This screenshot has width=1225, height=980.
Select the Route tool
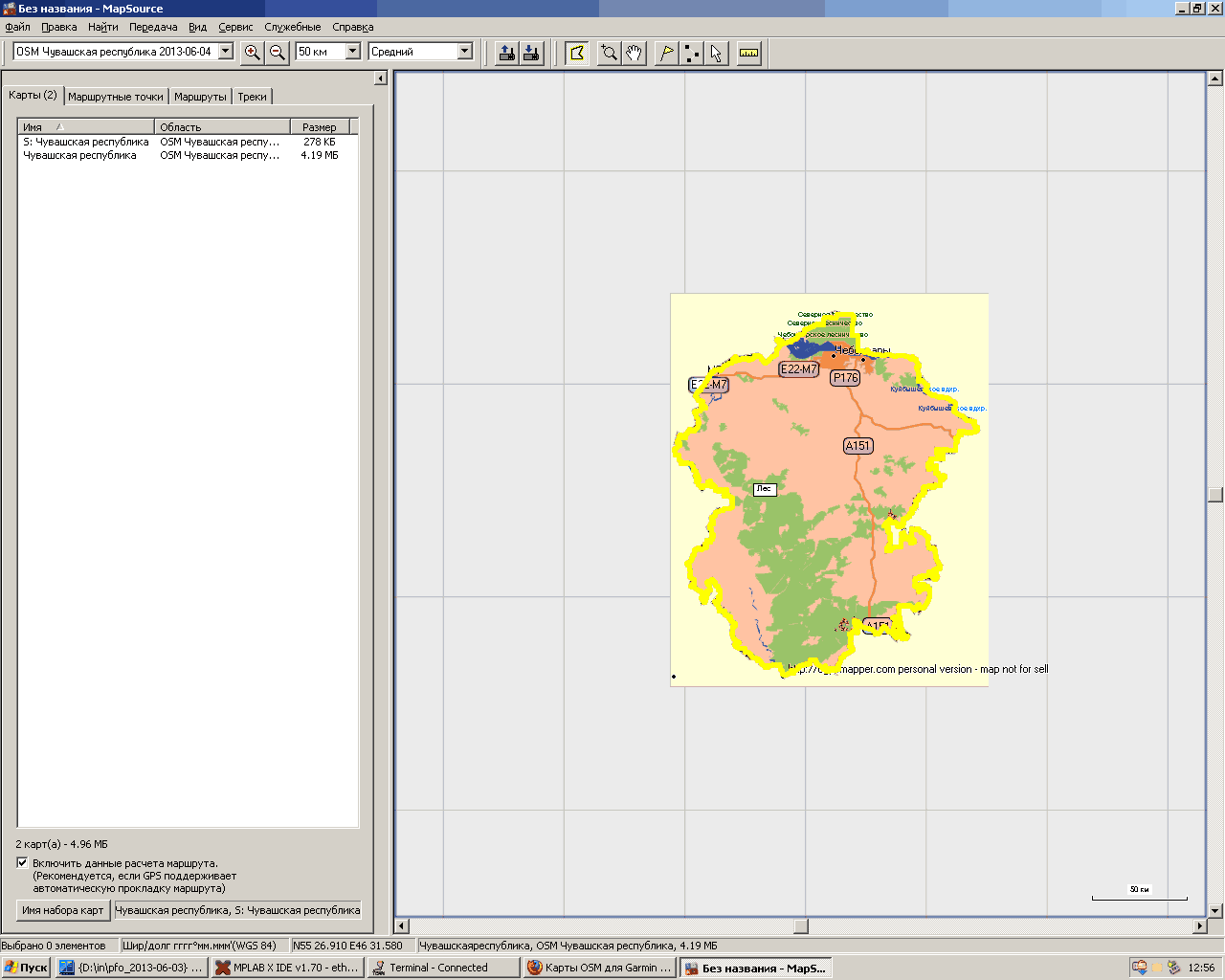691,53
